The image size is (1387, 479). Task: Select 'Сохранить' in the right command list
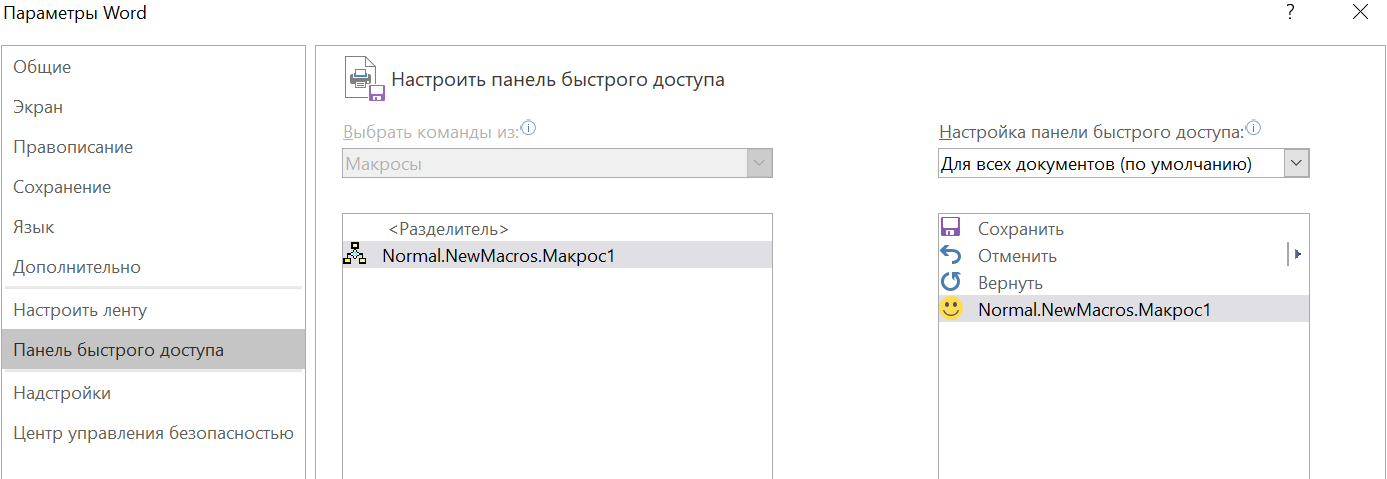point(1123,229)
